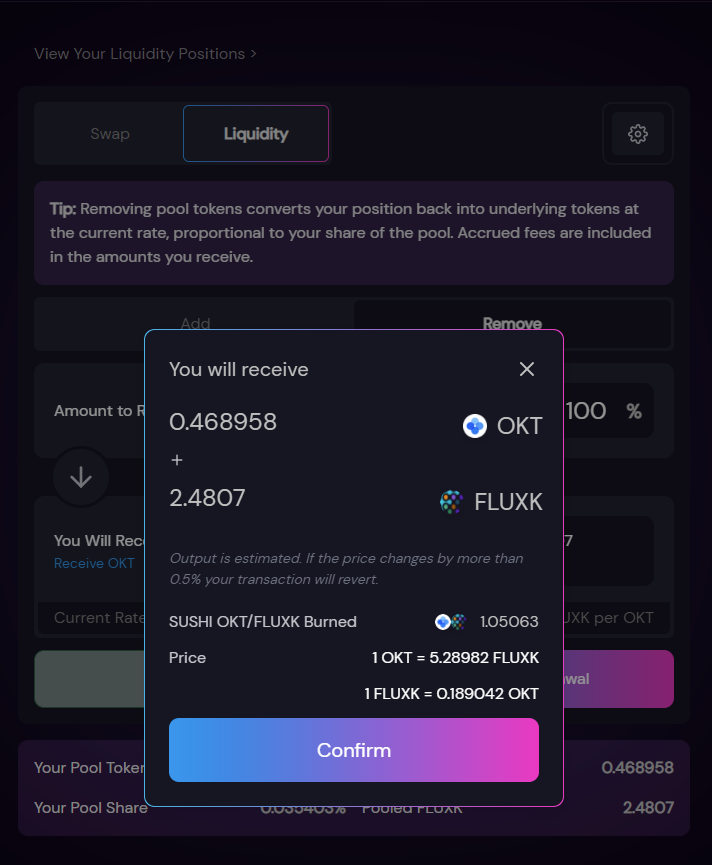
Task: Click the 2.4807 FLUXK amount in dialog
Action: coord(207,498)
